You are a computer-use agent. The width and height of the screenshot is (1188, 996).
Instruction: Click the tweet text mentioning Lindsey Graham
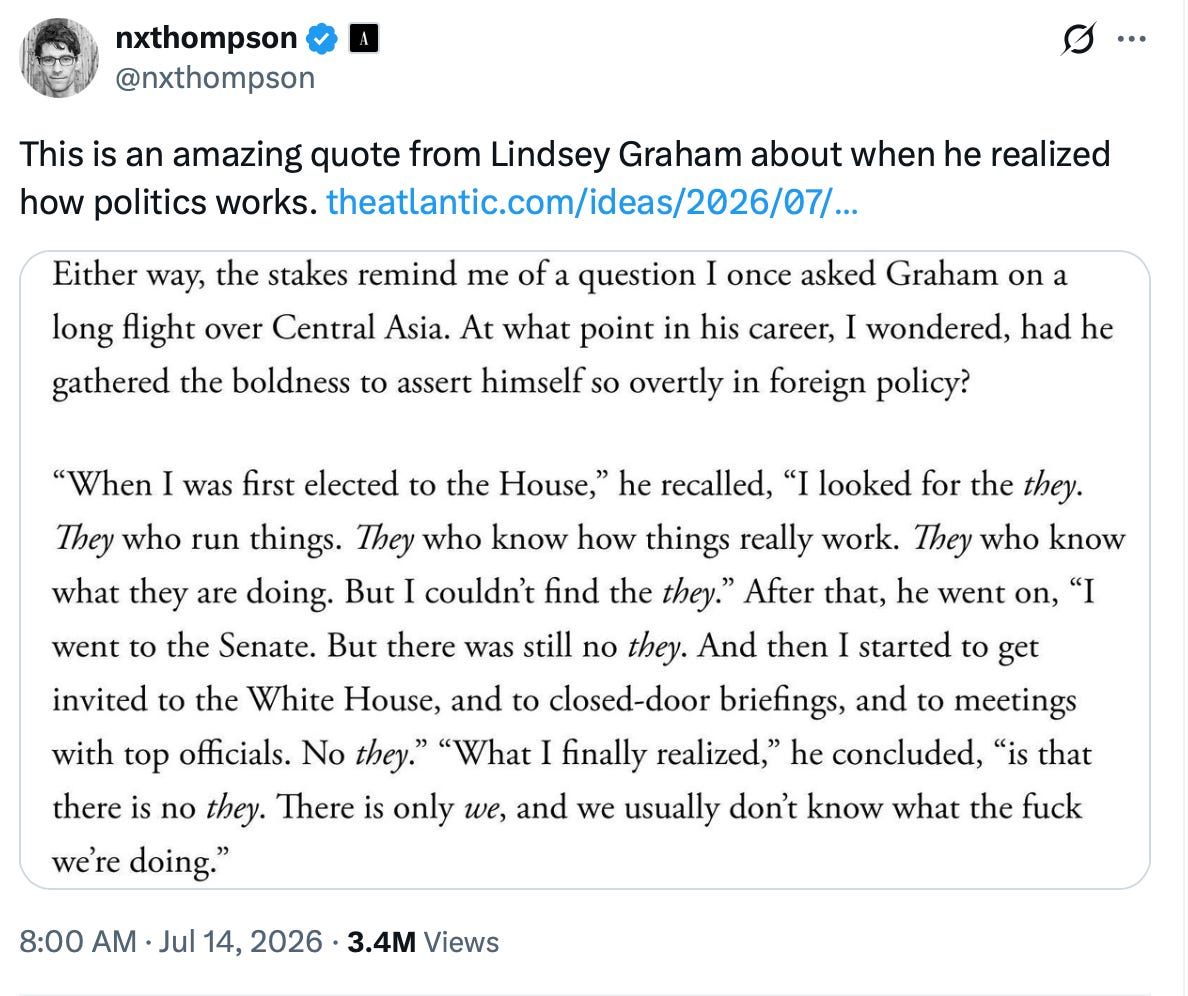pyautogui.click(x=564, y=178)
